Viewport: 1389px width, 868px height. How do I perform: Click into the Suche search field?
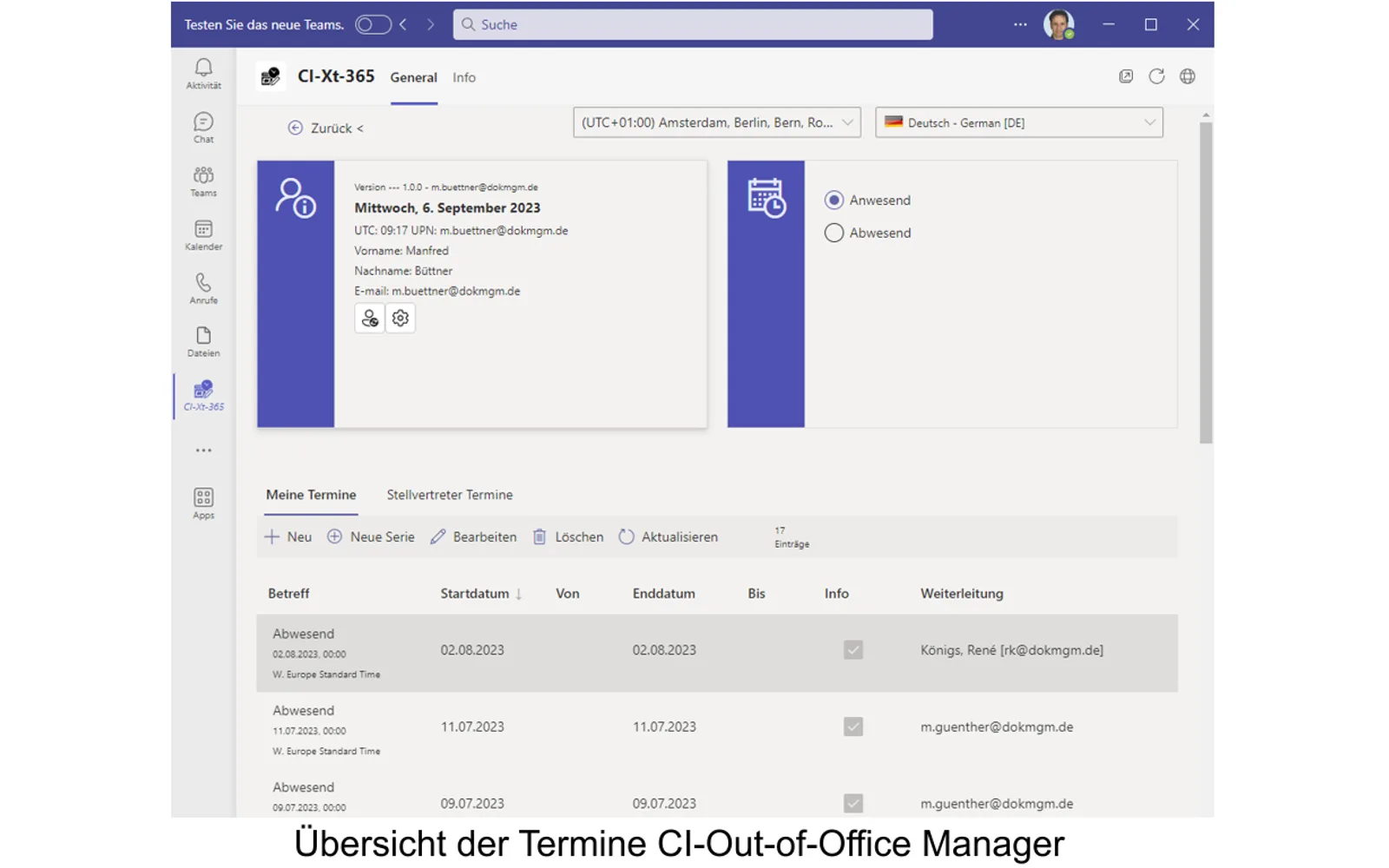[693, 24]
